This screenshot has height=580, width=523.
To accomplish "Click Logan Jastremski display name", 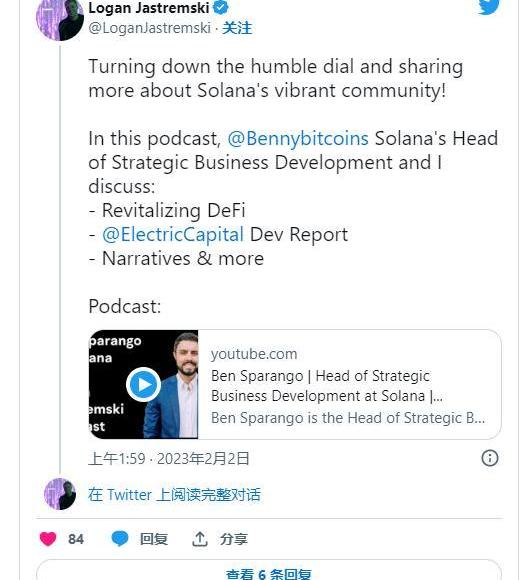I will click(149, 8).
